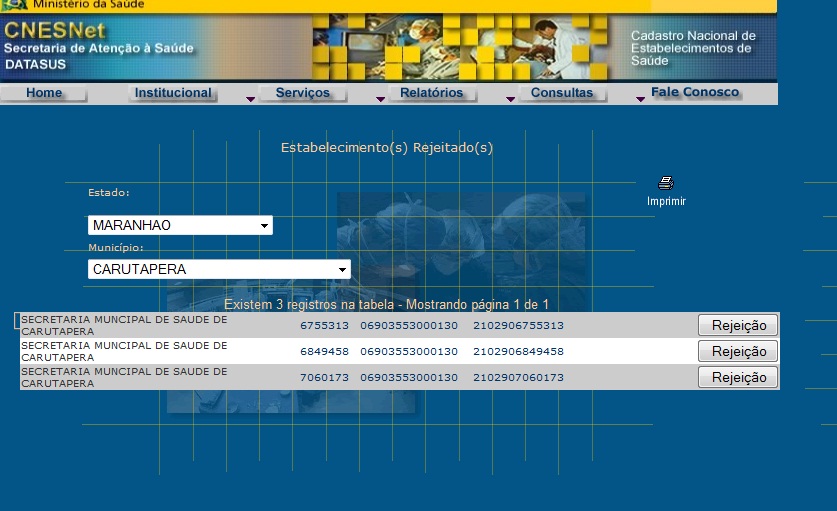Click the arrow between Relatórios and Consultas

[x=510, y=99]
